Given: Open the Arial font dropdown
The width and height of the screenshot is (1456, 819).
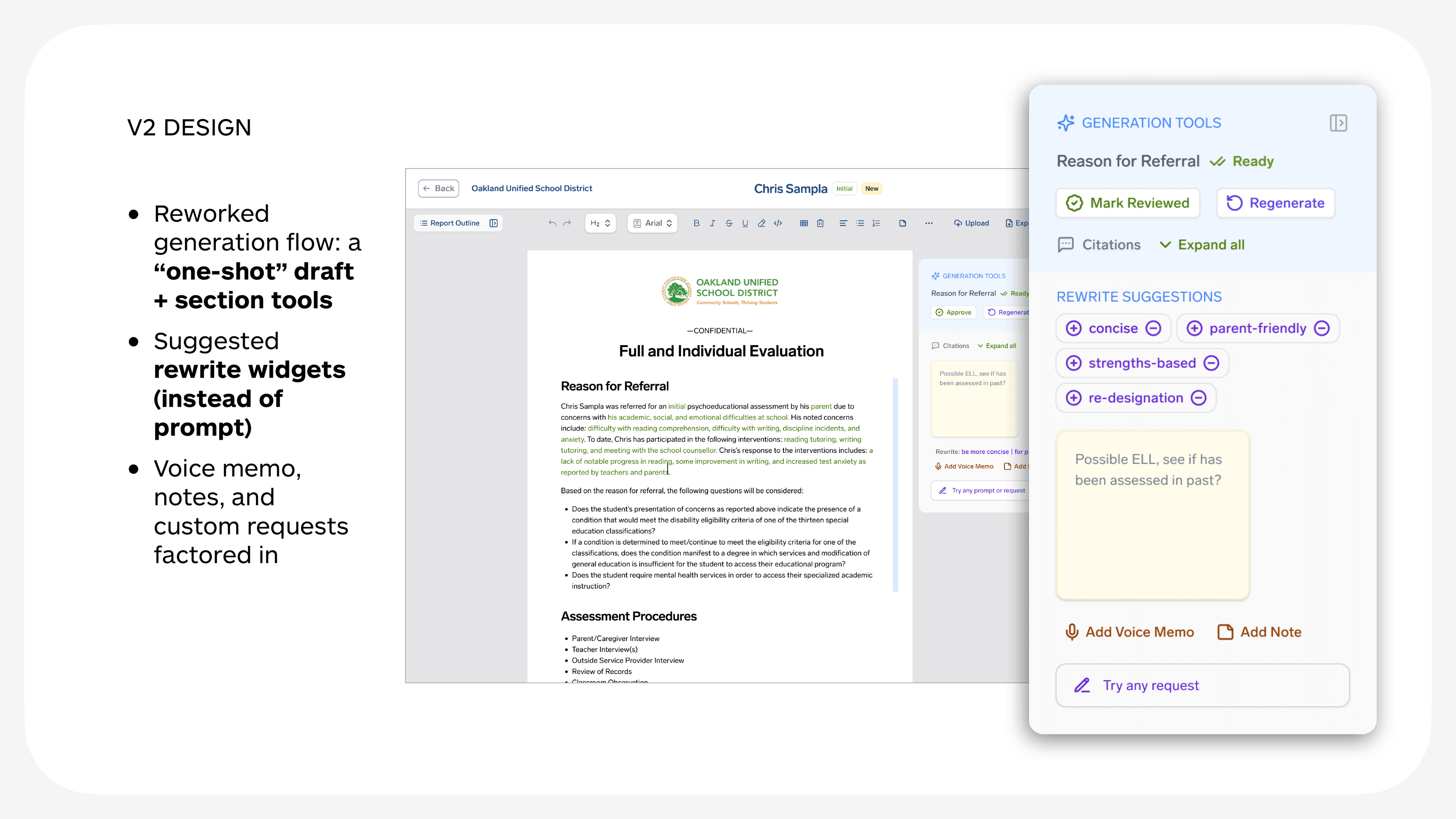Looking at the screenshot, I should tap(652, 223).
